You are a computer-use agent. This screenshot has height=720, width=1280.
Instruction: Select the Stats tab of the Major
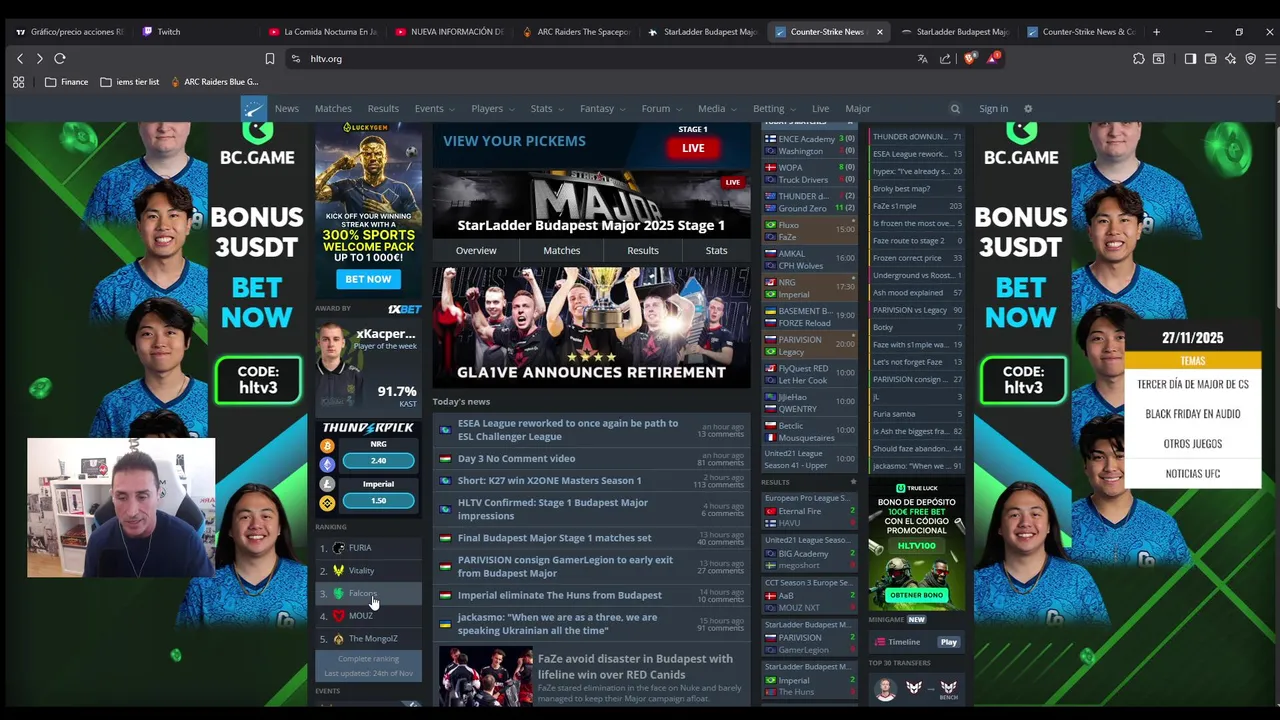(x=716, y=250)
